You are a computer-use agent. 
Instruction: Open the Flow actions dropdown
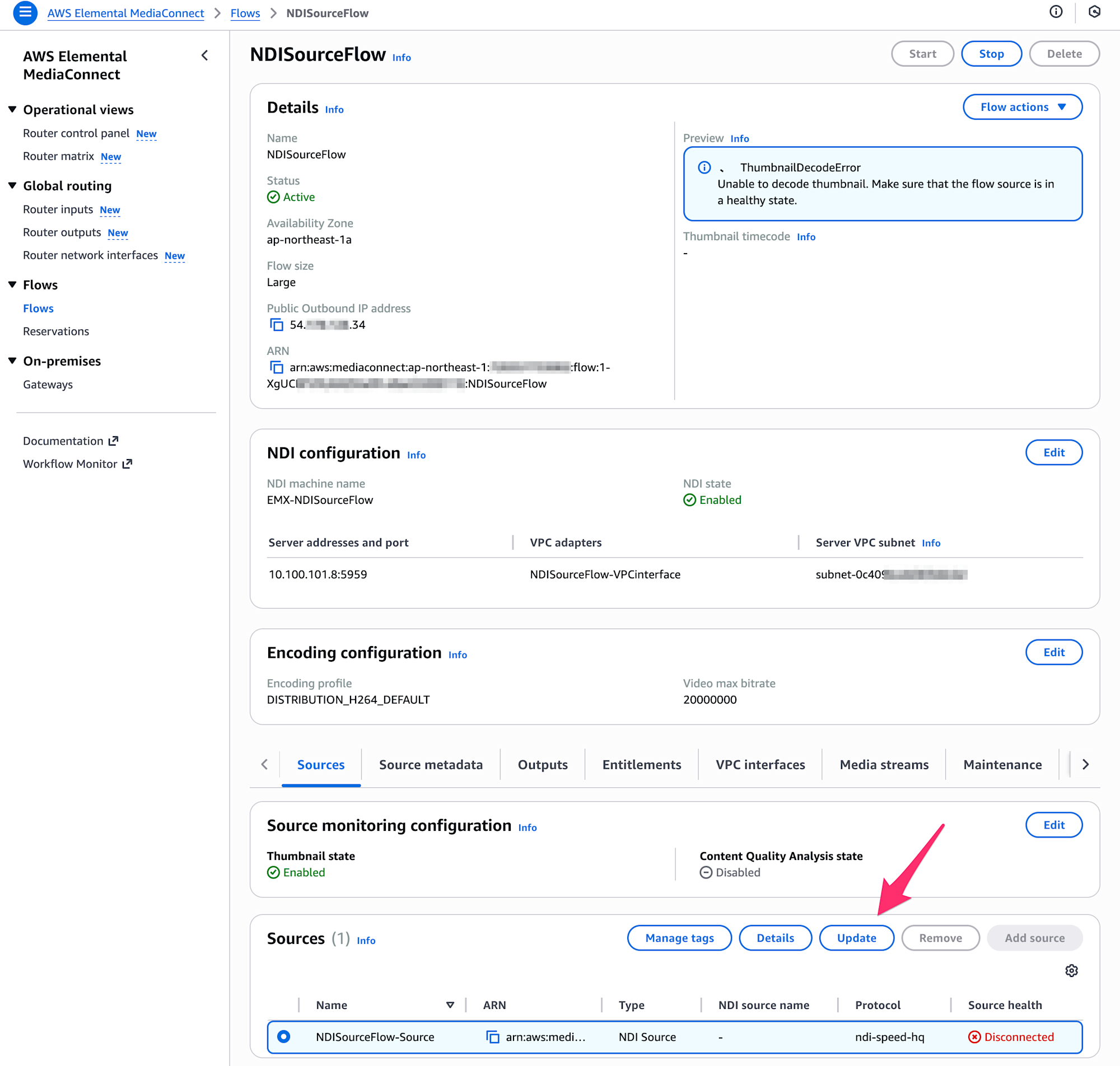[x=1021, y=107]
